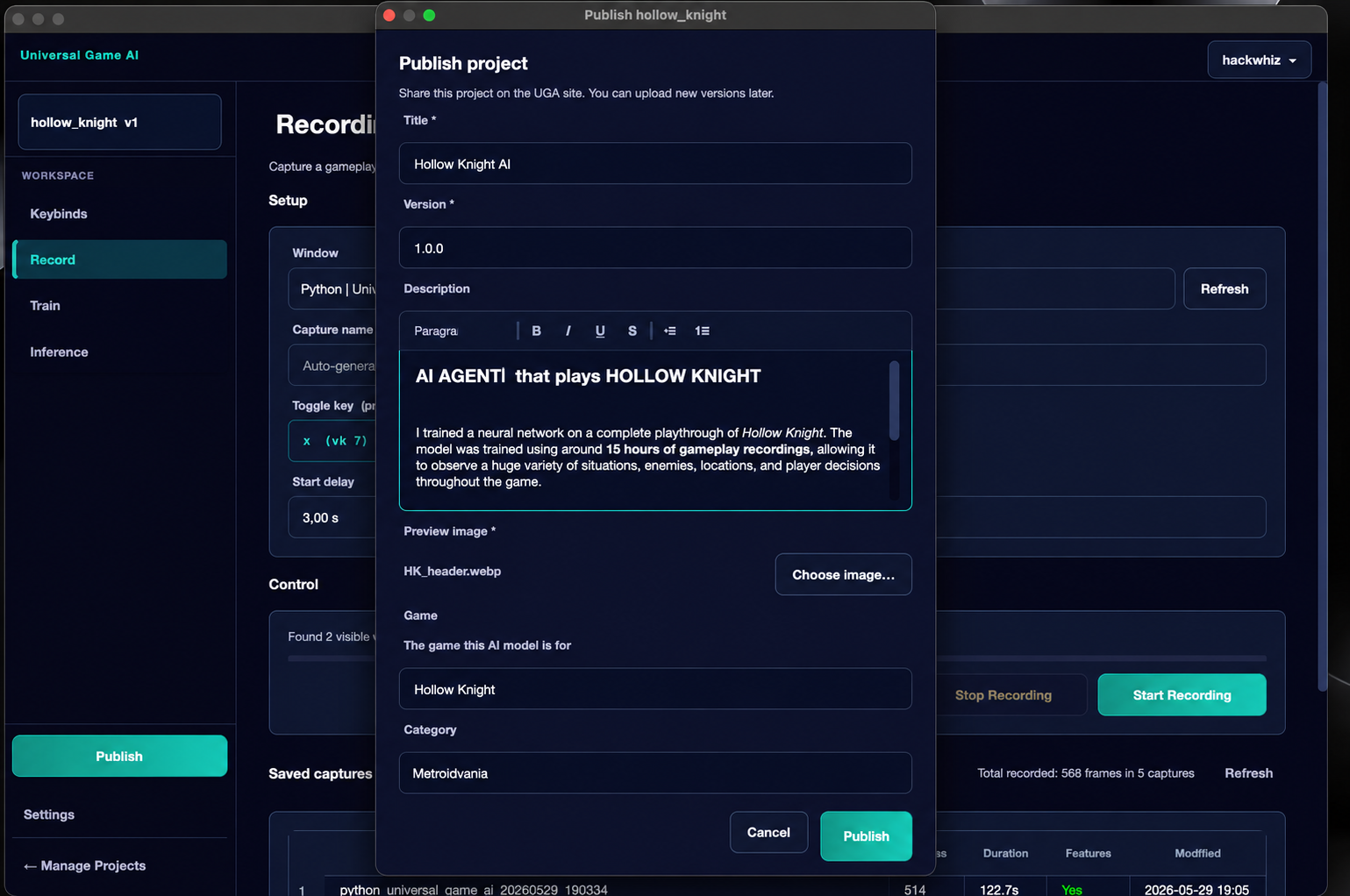Close the Publish hollow_knight dialog window
1350x896 pixels.
(389, 15)
